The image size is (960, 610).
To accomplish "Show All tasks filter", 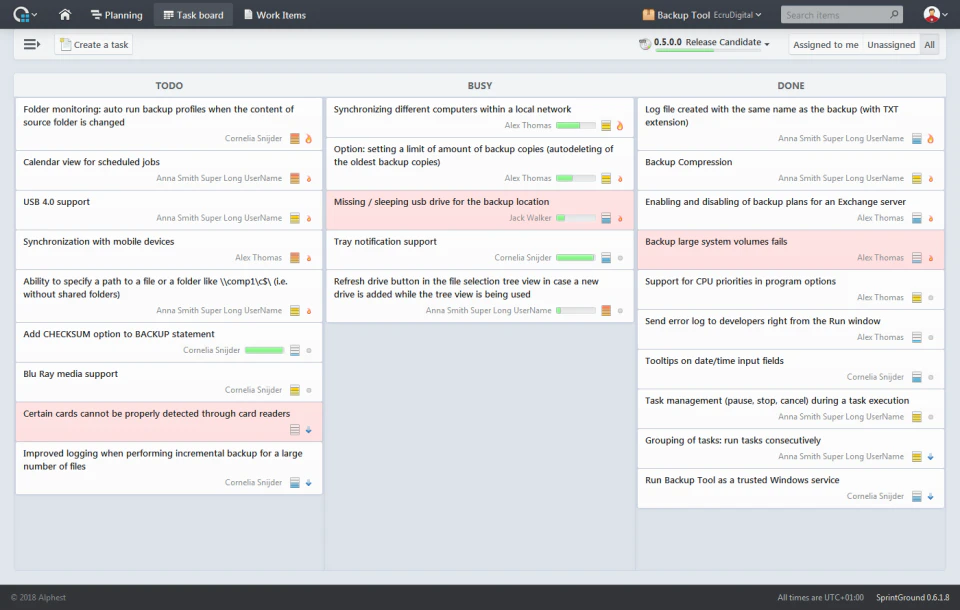I will tap(929, 45).
